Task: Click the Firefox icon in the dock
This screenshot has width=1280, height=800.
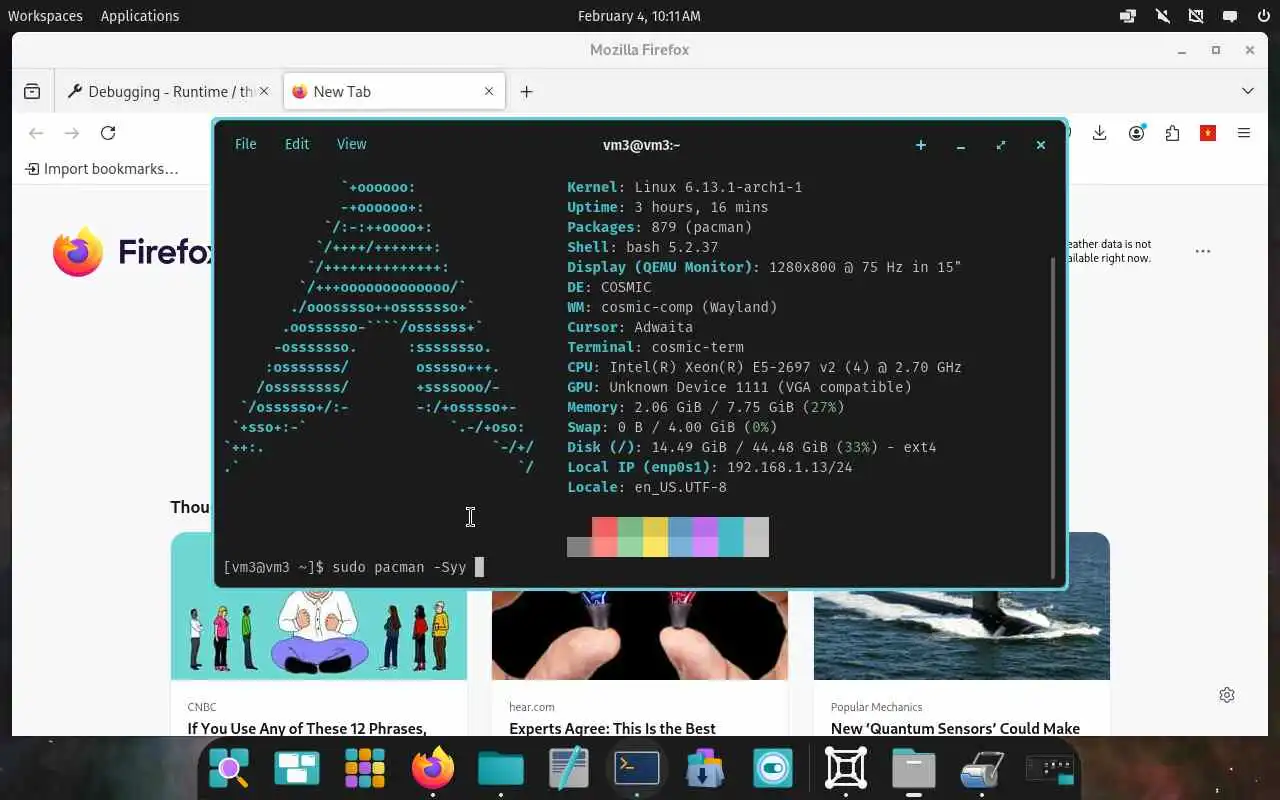Action: point(433,768)
